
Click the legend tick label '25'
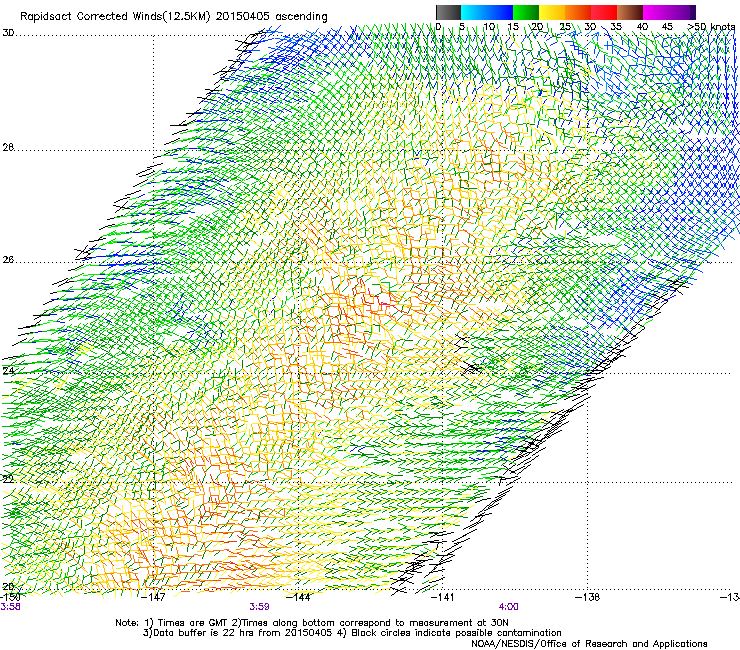565,27
